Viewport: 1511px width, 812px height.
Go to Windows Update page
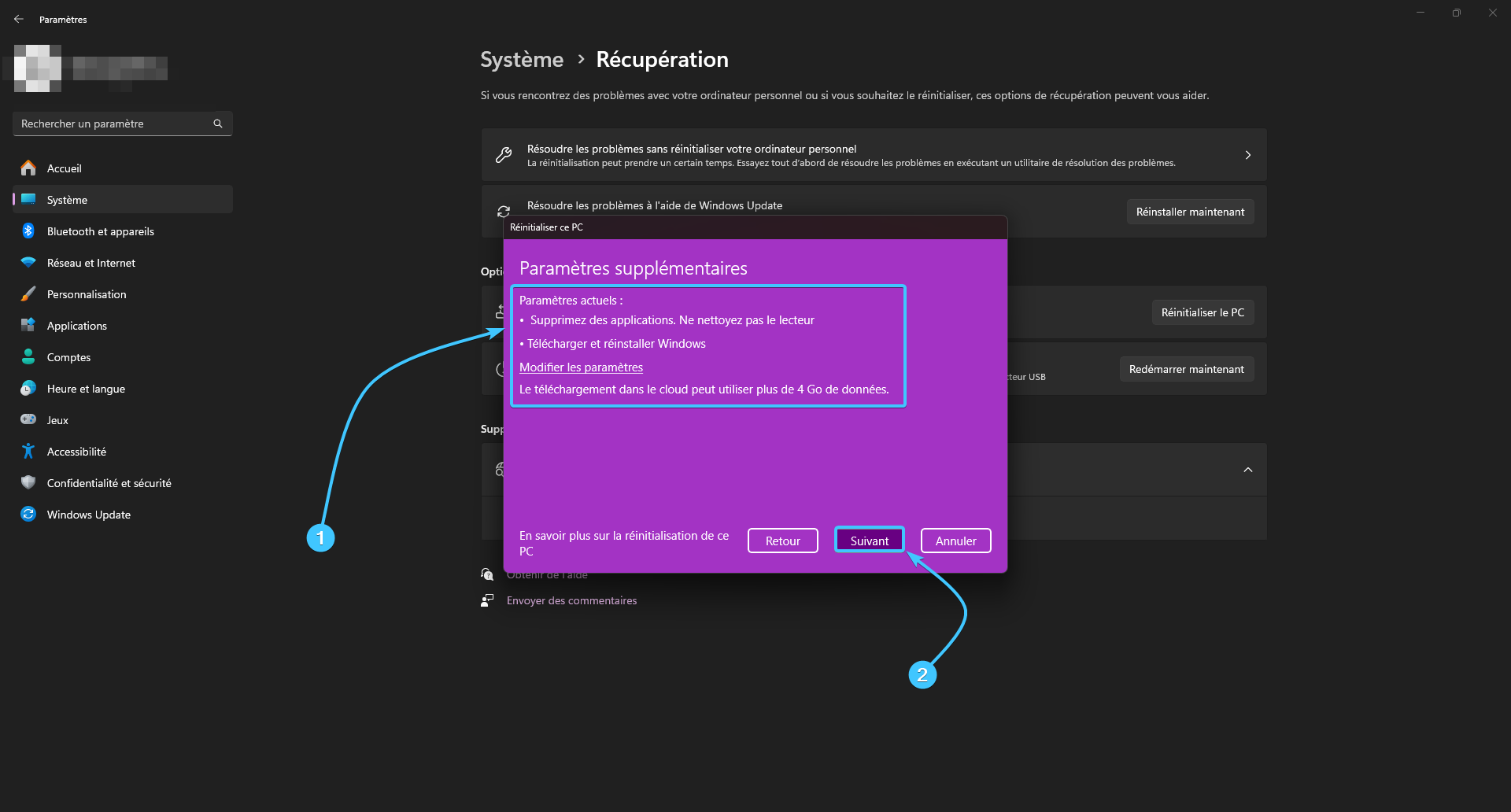[x=123, y=514]
